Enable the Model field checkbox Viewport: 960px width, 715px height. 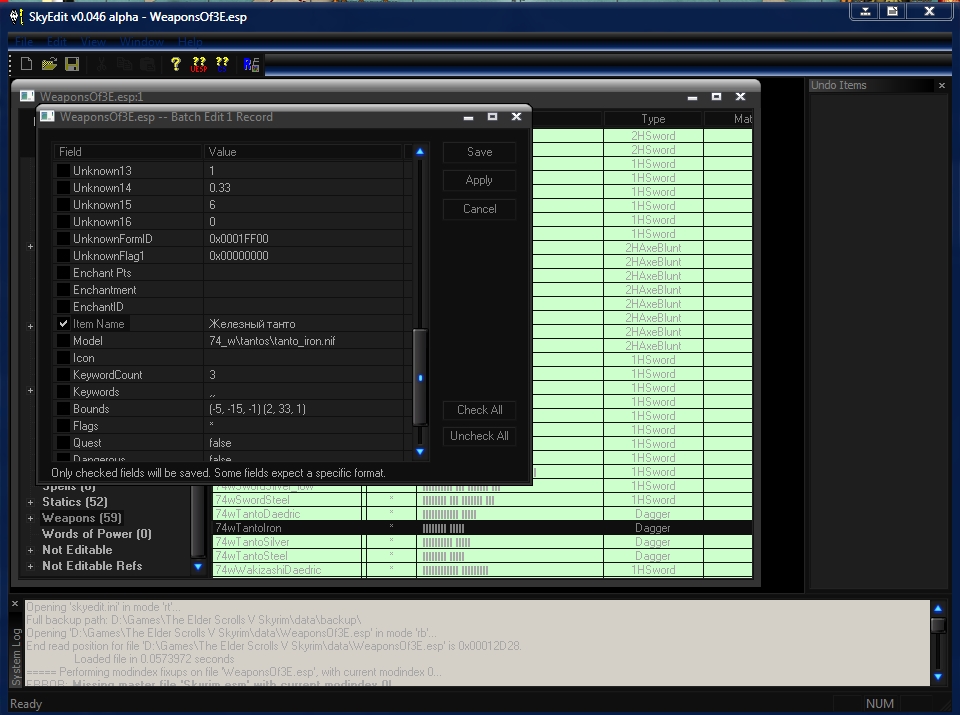64,341
